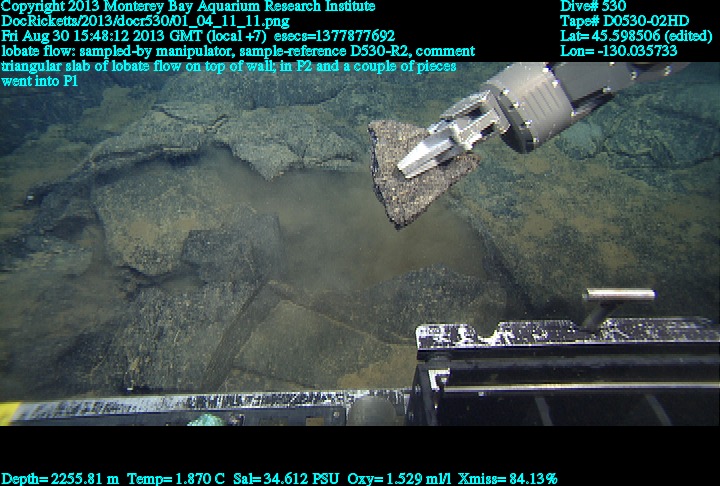The height and width of the screenshot is (486, 720).
Task: Click the copyright line mentioning Monterey Bay Aquarium
Action: [x=188, y=6]
